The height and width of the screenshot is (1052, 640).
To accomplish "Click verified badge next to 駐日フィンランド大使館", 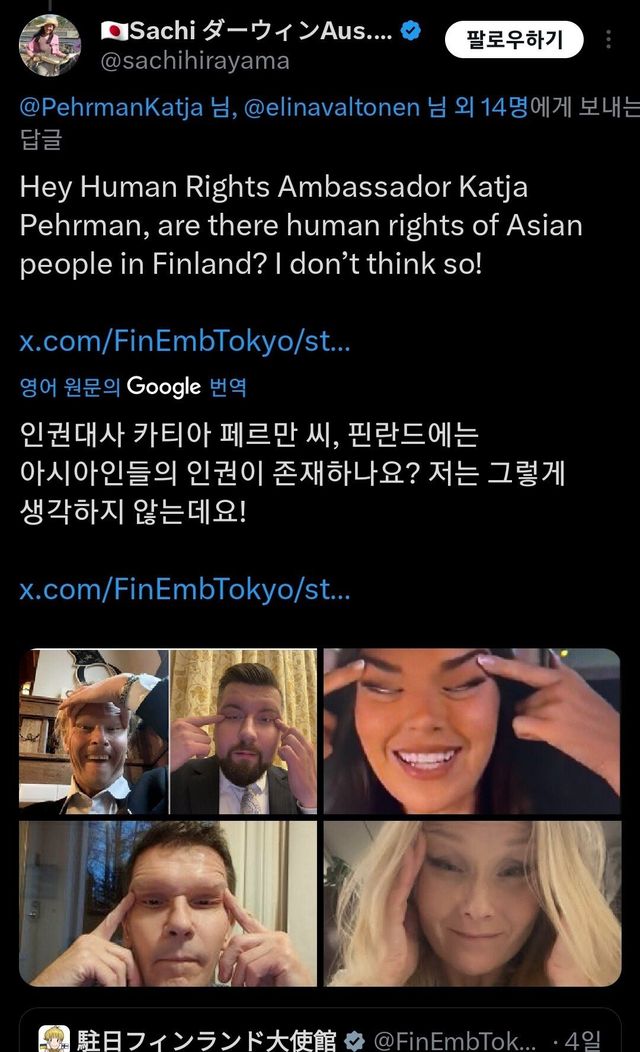I will coord(354,1041).
